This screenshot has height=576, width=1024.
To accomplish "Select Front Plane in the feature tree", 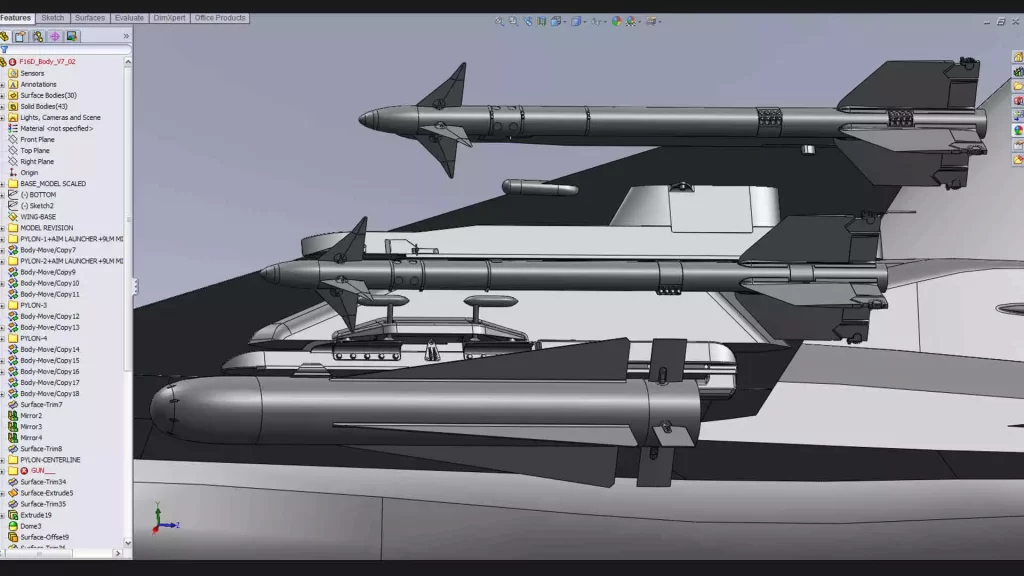I will 37,140.
